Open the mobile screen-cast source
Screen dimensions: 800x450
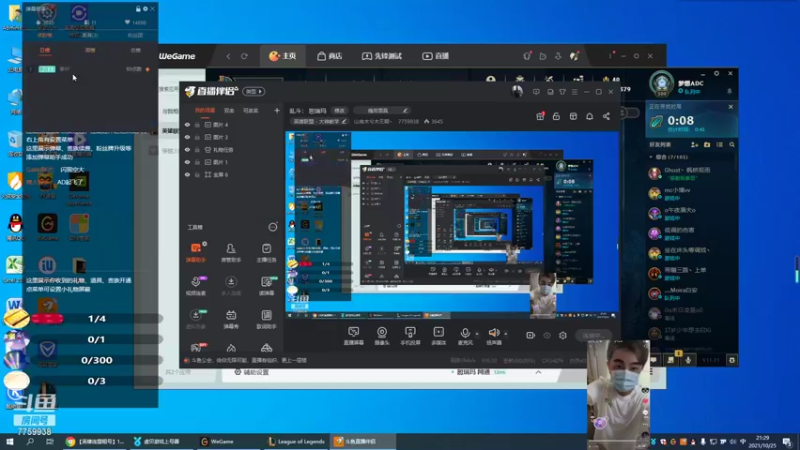[x=410, y=336]
